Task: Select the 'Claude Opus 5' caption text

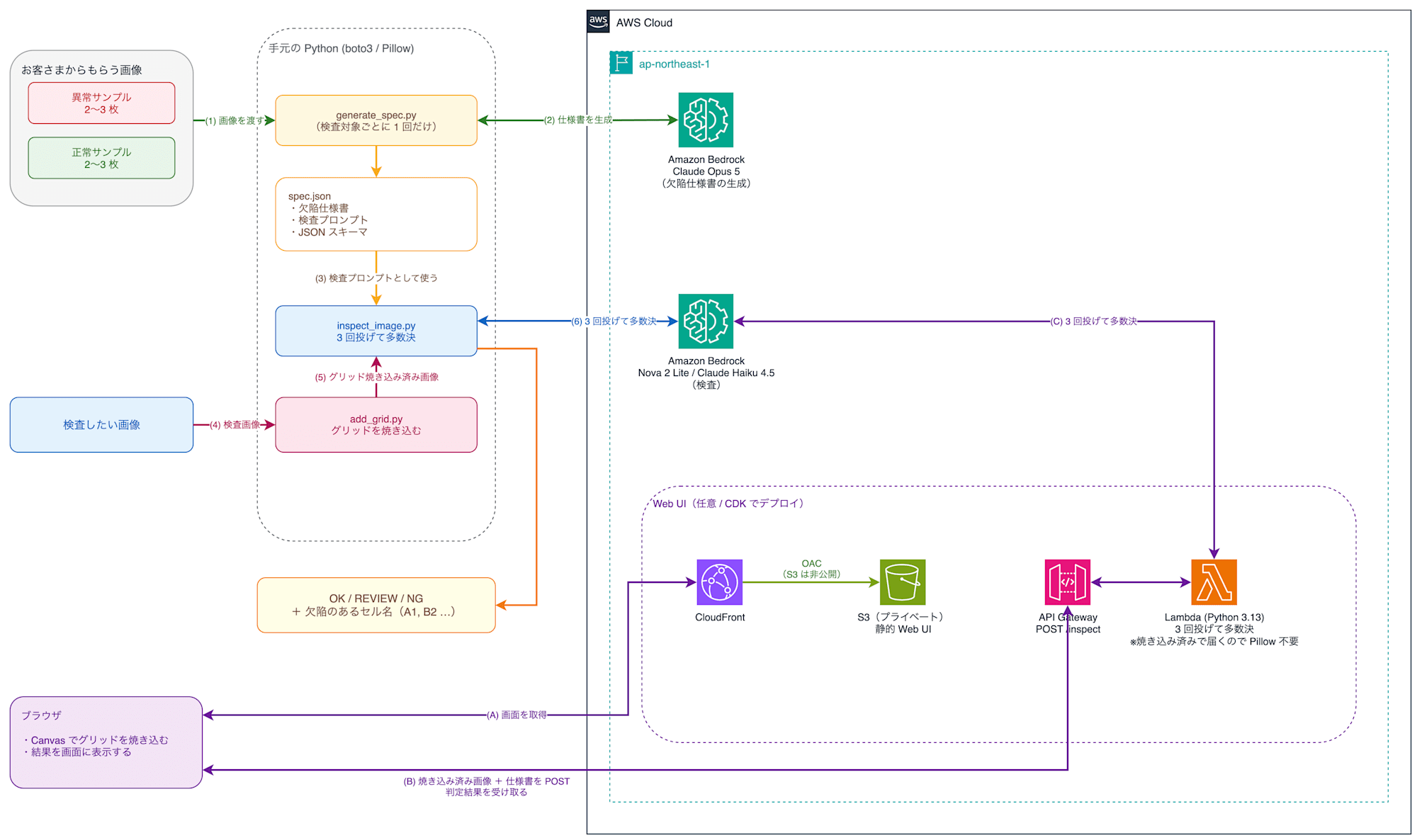Action: coord(706,171)
